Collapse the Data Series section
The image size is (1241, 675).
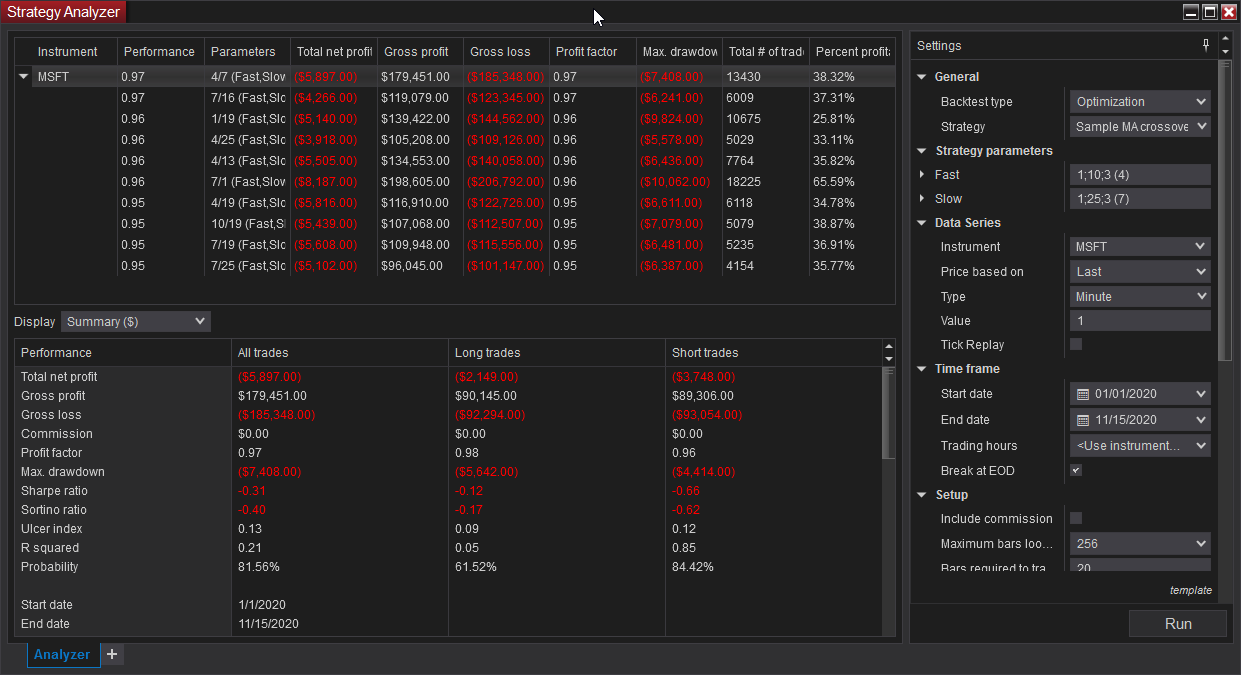click(922, 223)
